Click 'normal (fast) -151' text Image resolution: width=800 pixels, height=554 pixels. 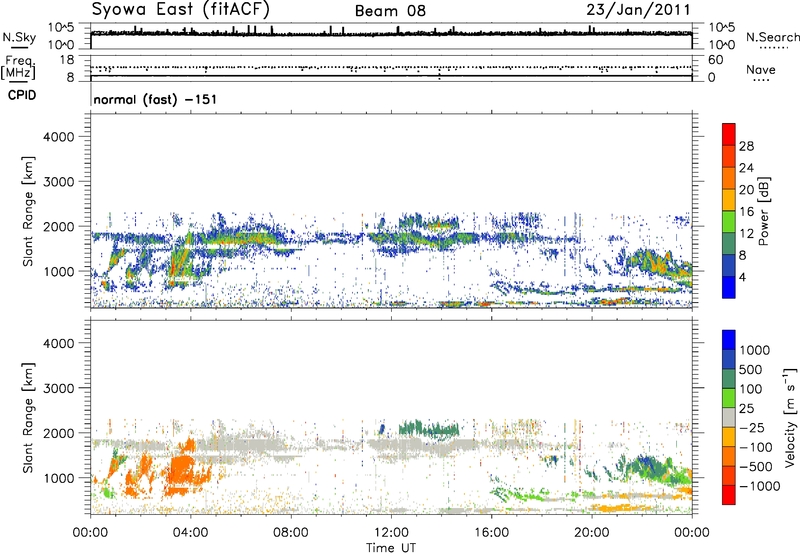[155, 99]
